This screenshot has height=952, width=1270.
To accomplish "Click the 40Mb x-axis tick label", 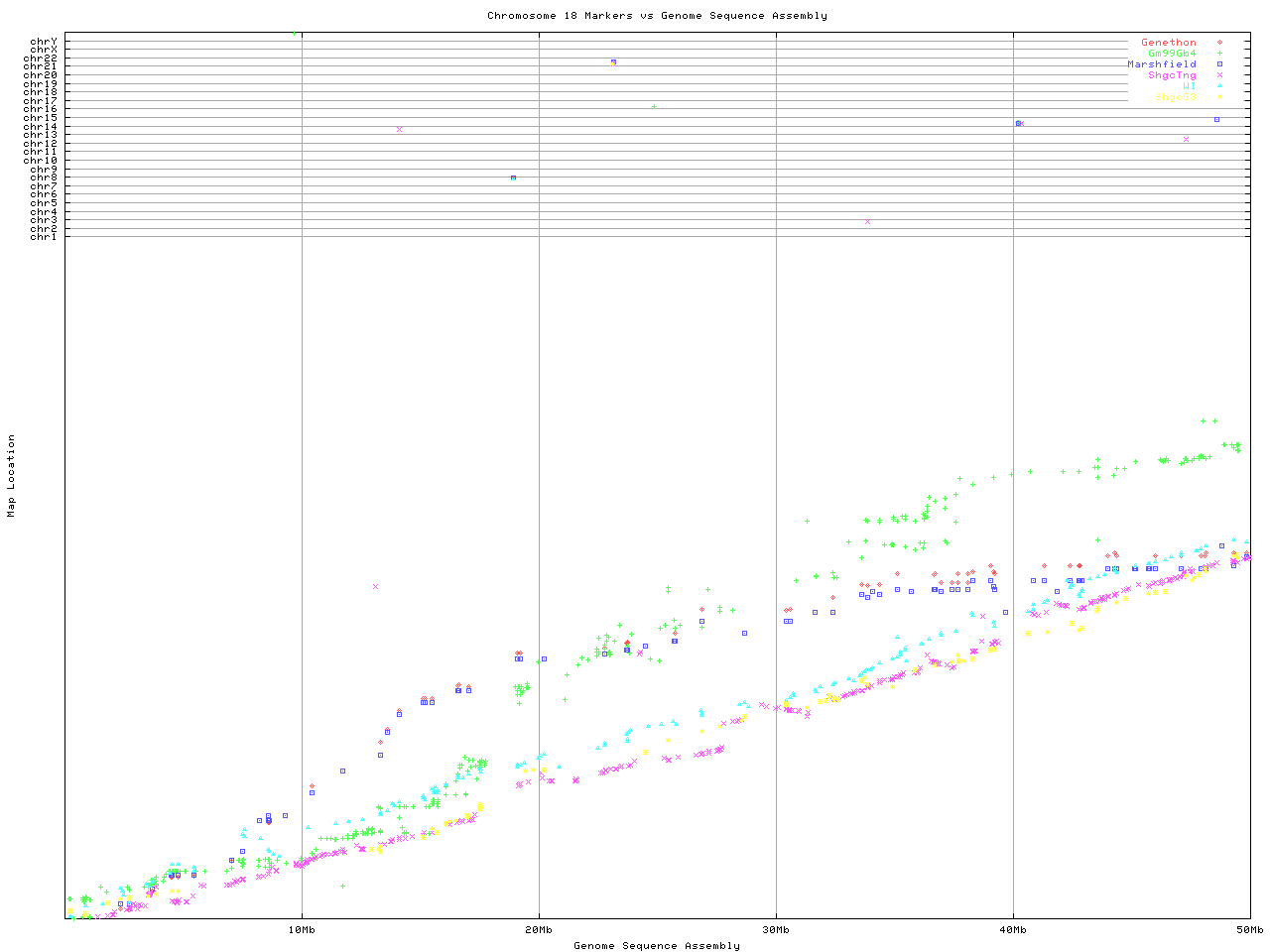I will [1013, 929].
